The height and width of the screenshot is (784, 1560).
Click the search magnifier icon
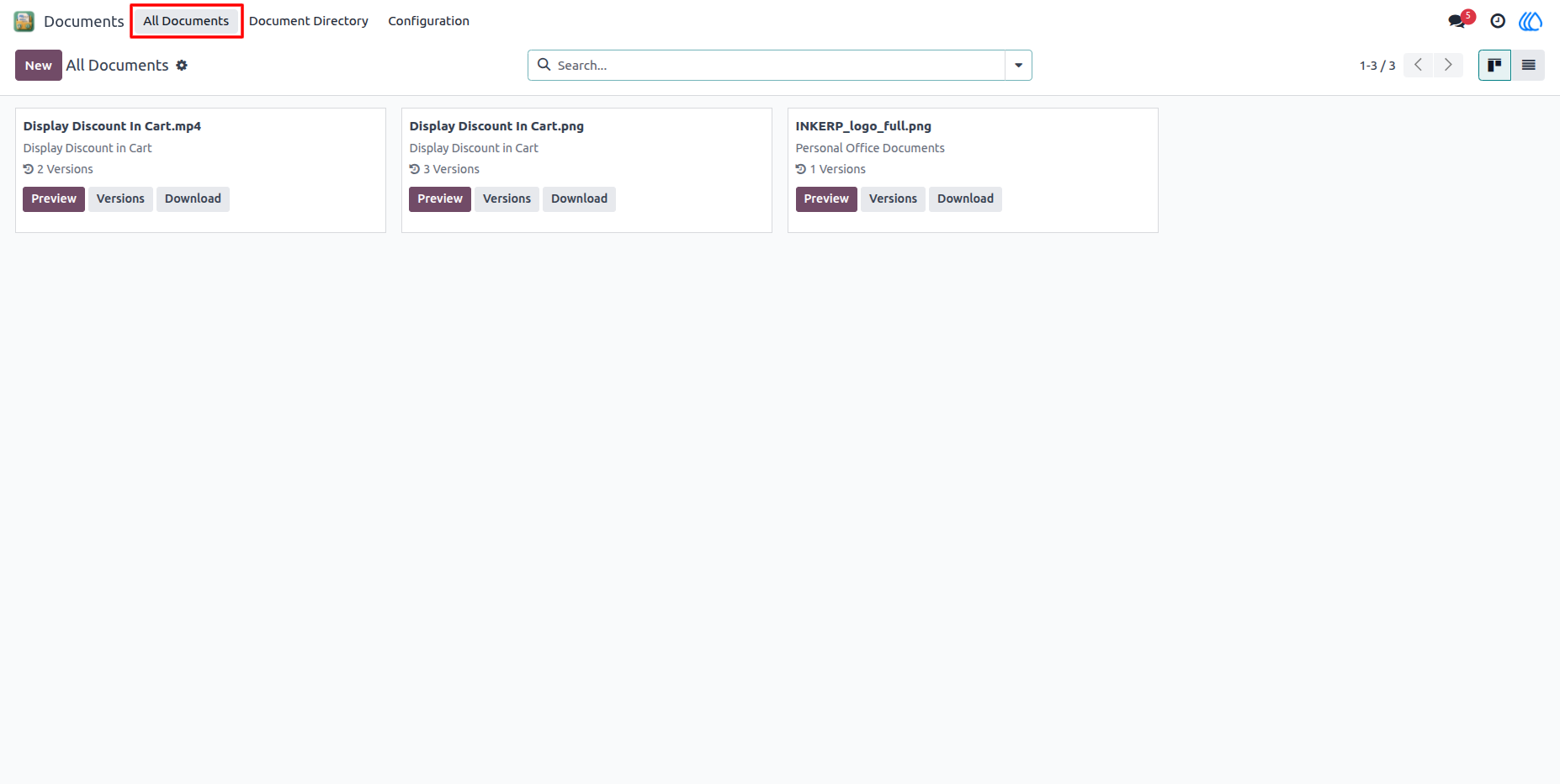tap(544, 65)
